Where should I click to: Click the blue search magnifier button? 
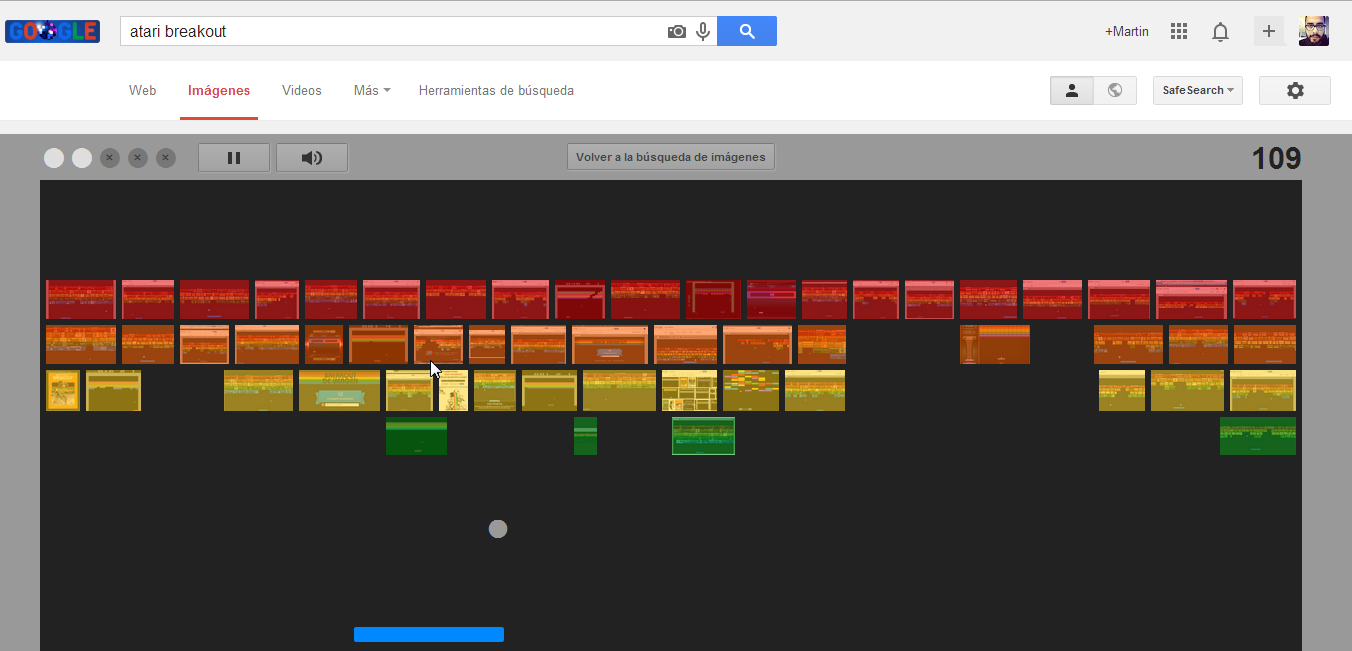pyautogui.click(x=747, y=31)
